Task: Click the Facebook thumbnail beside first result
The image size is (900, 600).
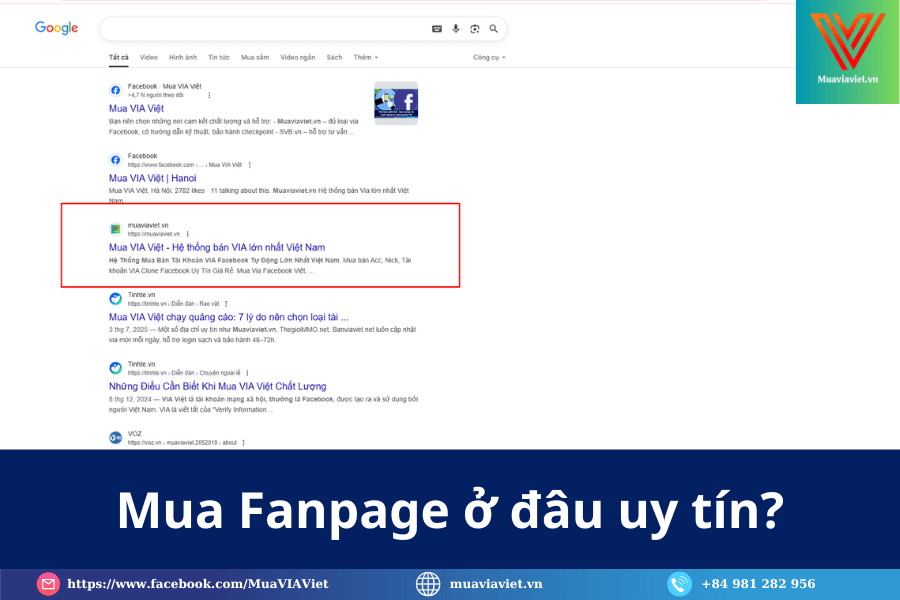Action: click(x=395, y=103)
